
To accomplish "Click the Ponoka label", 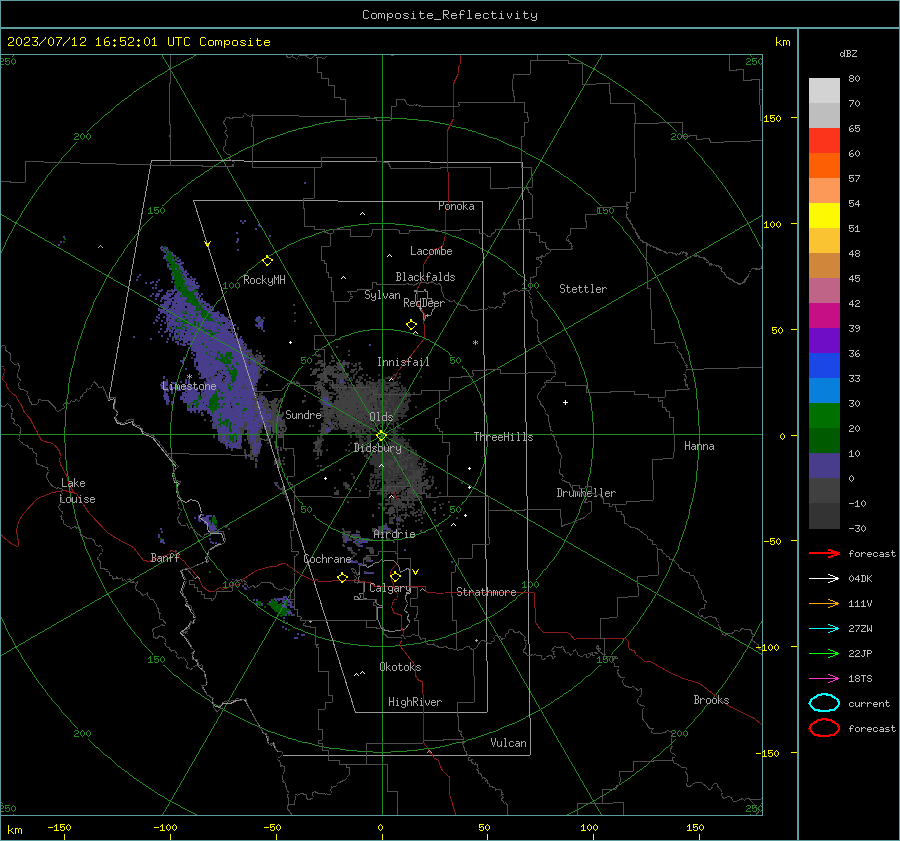I will (456, 206).
